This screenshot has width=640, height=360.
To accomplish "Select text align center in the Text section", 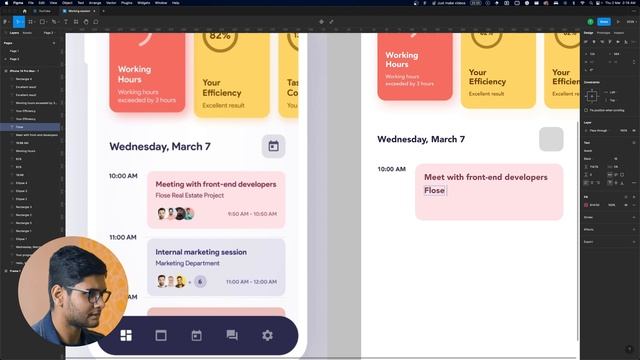I will [592, 182].
